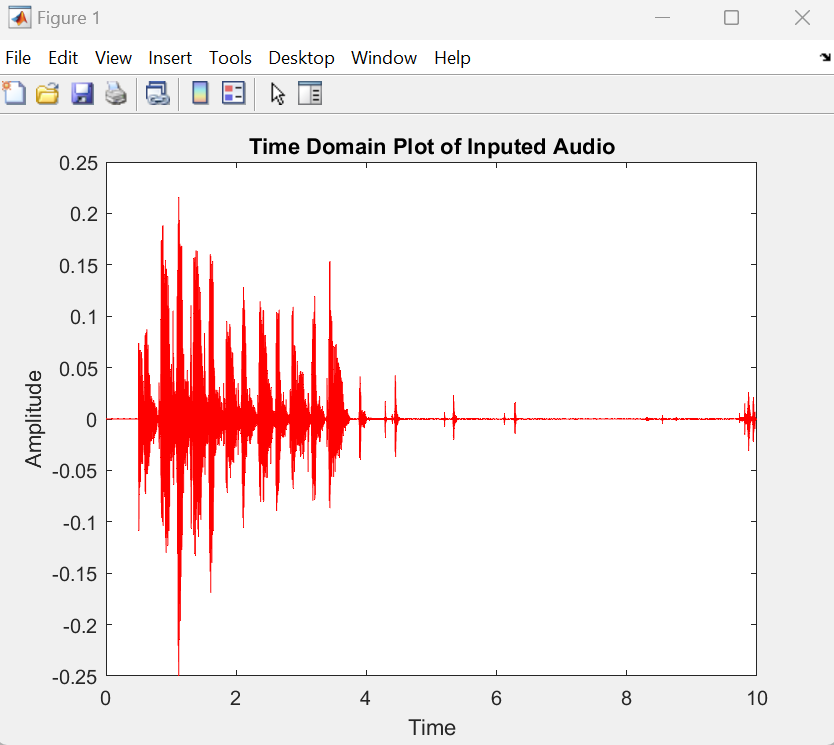
Task: Click the x-axis tick label 10
Action: [756, 698]
